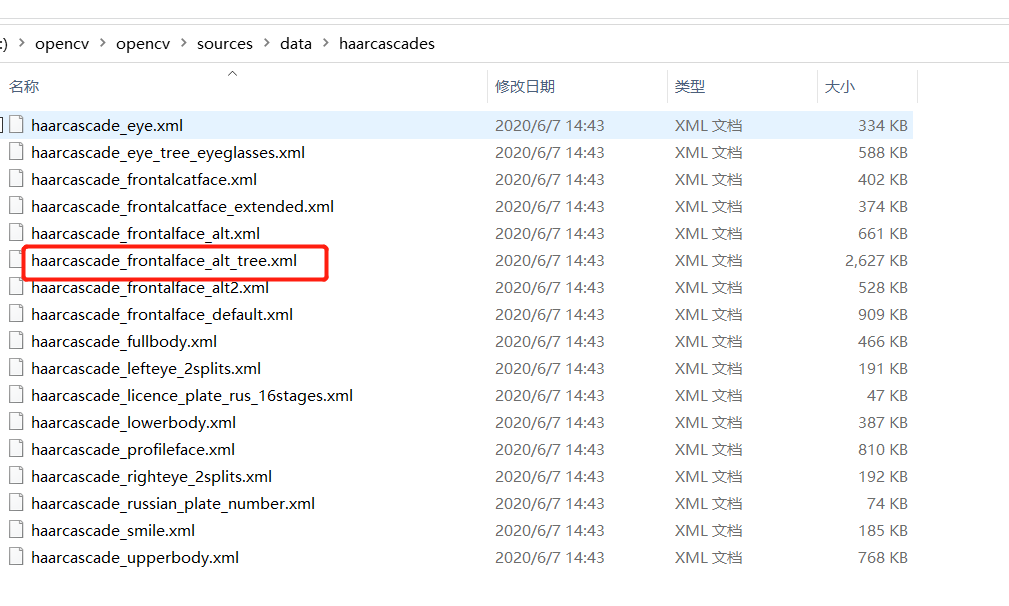This screenshot has width=1009, height=606.
Task: Select haarcascade_righteye_2splits.xml file name
Action: click(x=151, y=477)
